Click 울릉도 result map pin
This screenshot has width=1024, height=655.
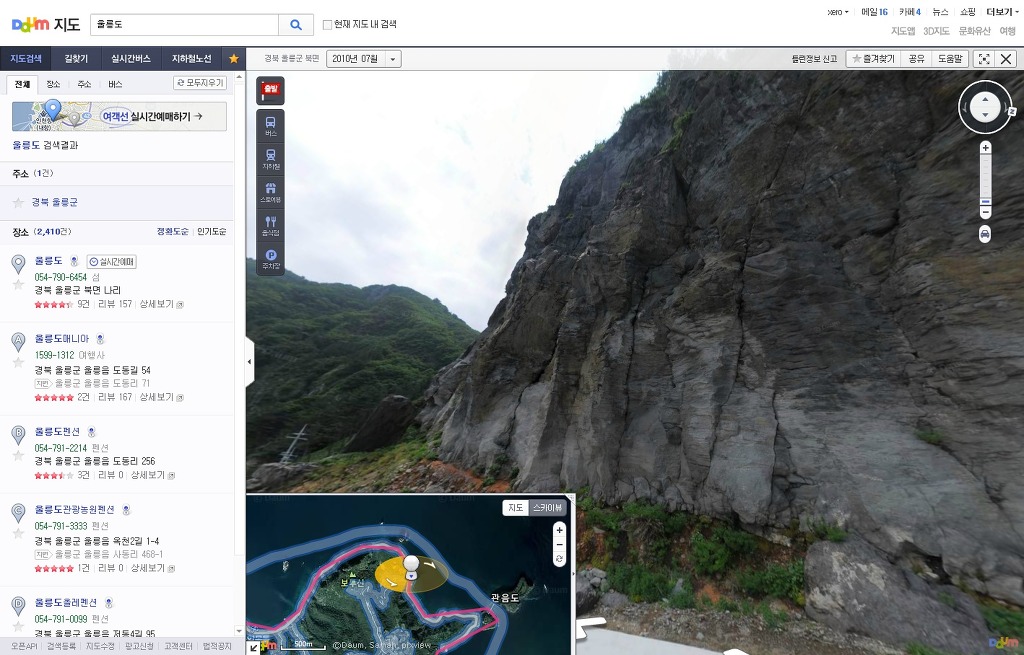point(18,264)
